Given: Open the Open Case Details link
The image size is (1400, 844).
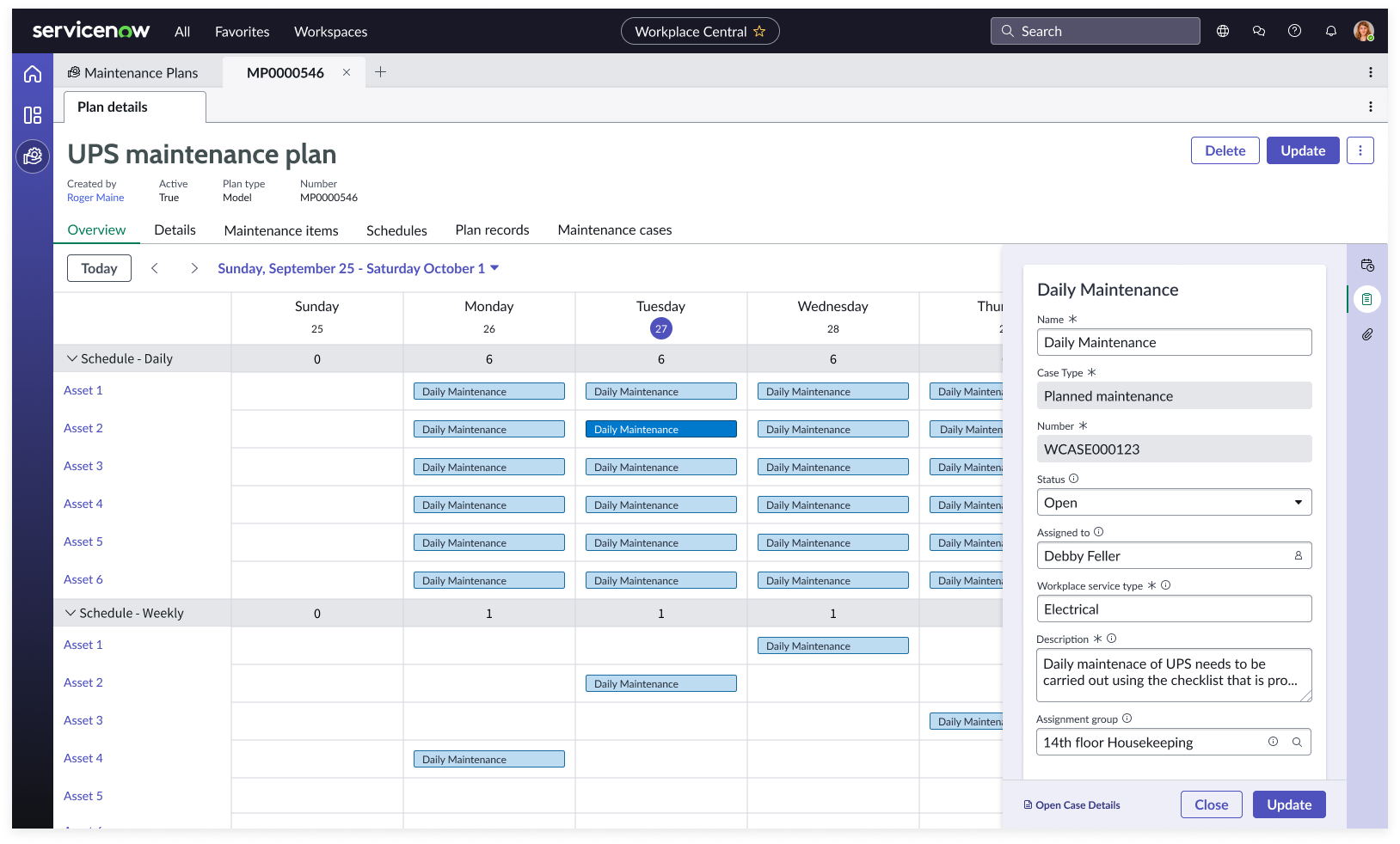Looking at the screenshot, I should pyautogui.click(x=1072, y=805).
